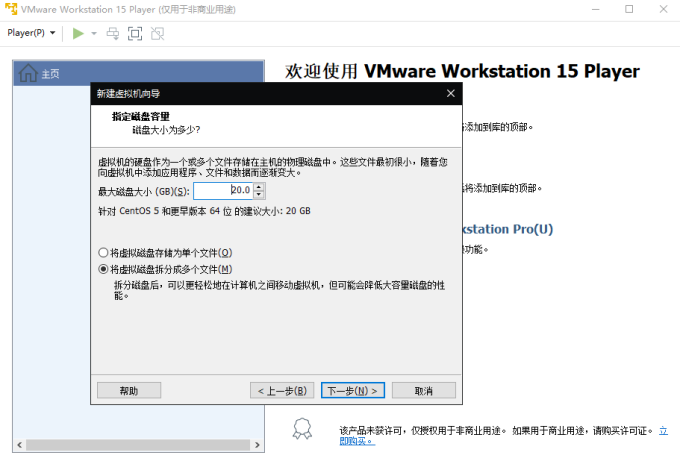The image size is (680, 464).
Task: Expand the power options arrow beside play
Action: [94, 33]
